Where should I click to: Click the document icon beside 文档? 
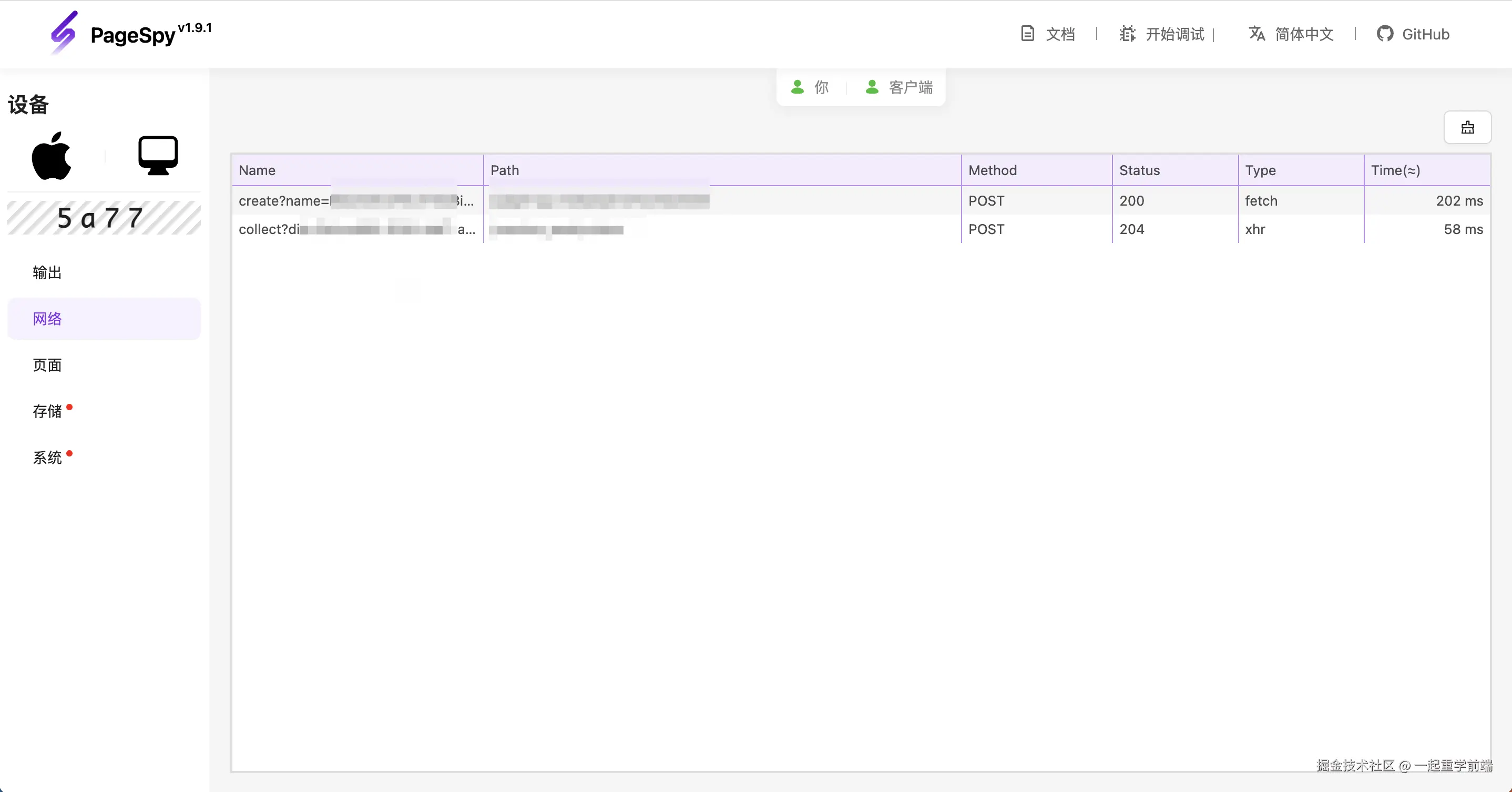coord(1027,34)
